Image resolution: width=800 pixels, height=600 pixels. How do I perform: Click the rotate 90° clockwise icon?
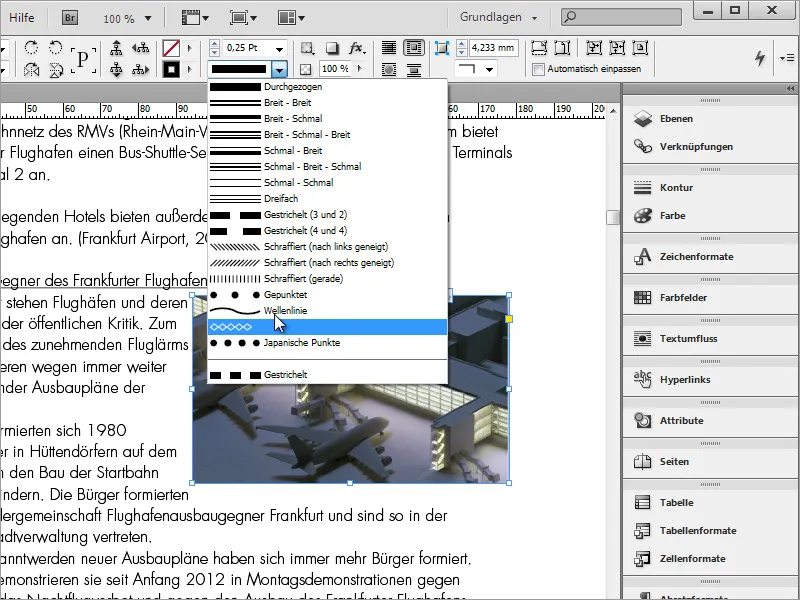[31, 47]
